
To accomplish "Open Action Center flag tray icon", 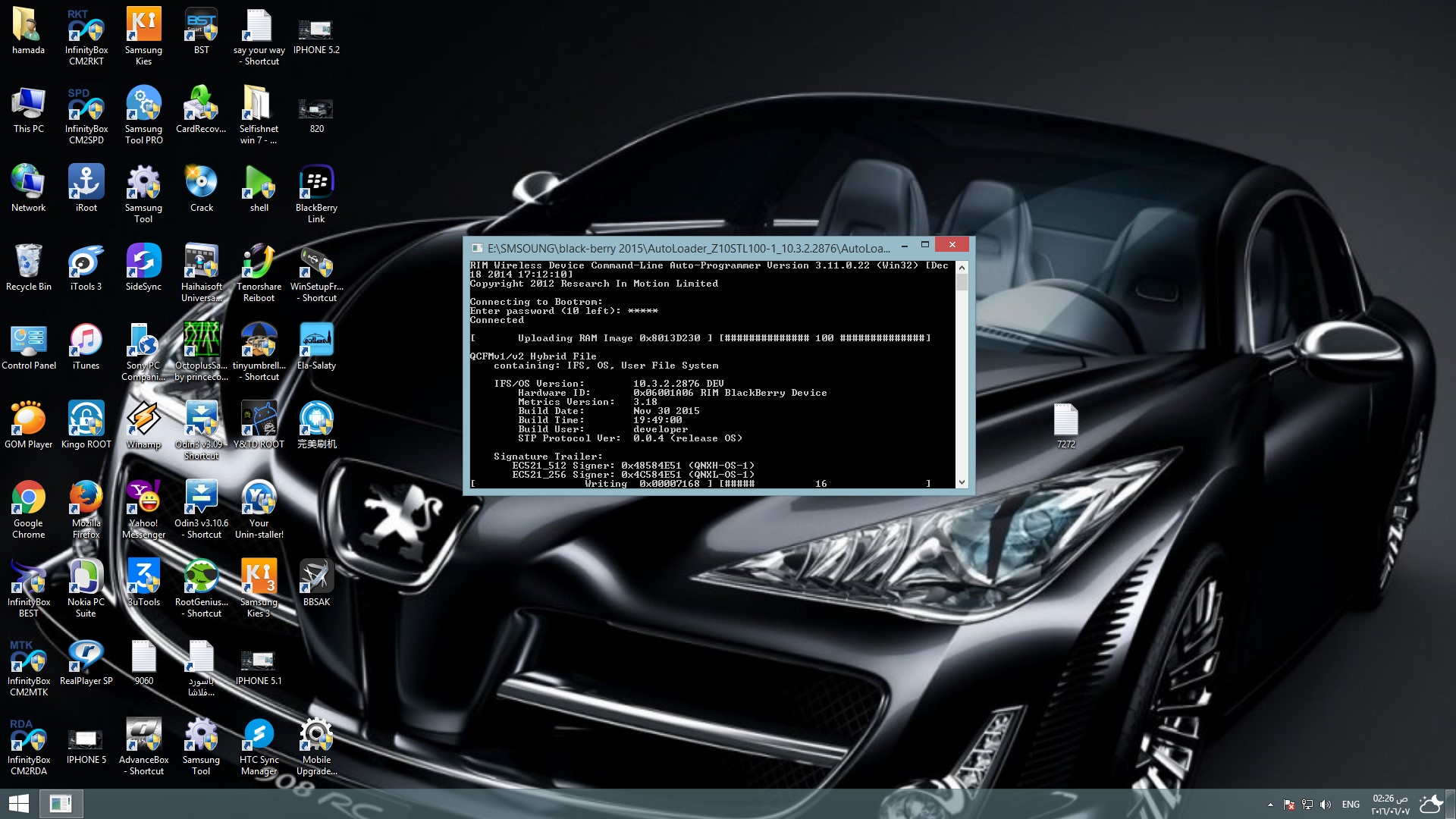I will coord(1289,805).
